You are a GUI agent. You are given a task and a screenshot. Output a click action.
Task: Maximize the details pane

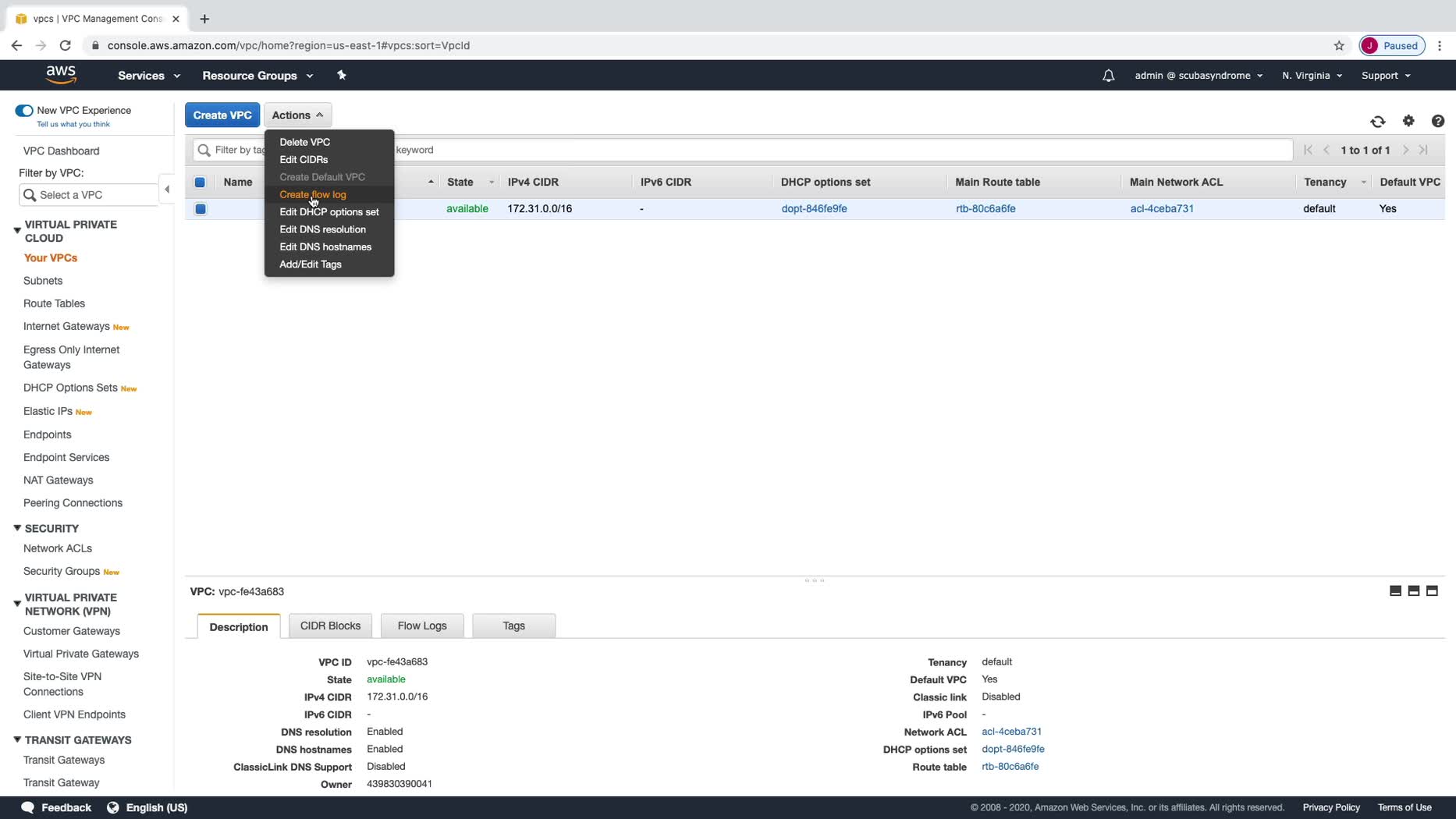pos(1432,591)
